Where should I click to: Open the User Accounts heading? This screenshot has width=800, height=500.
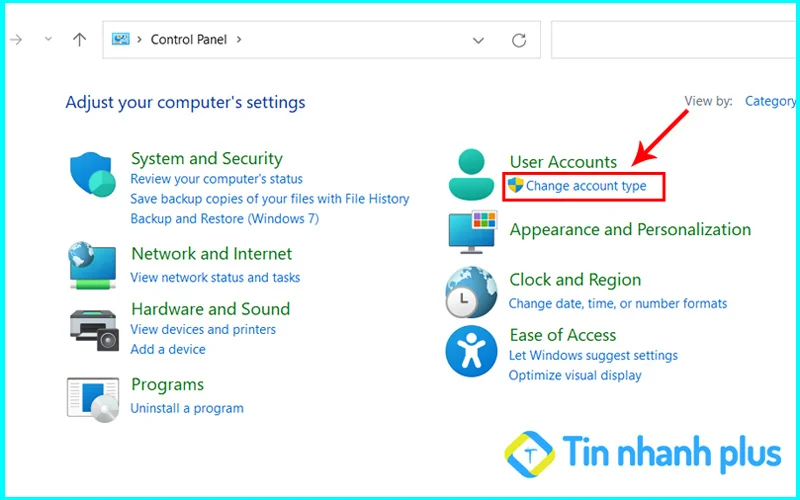tap(563, 162)
